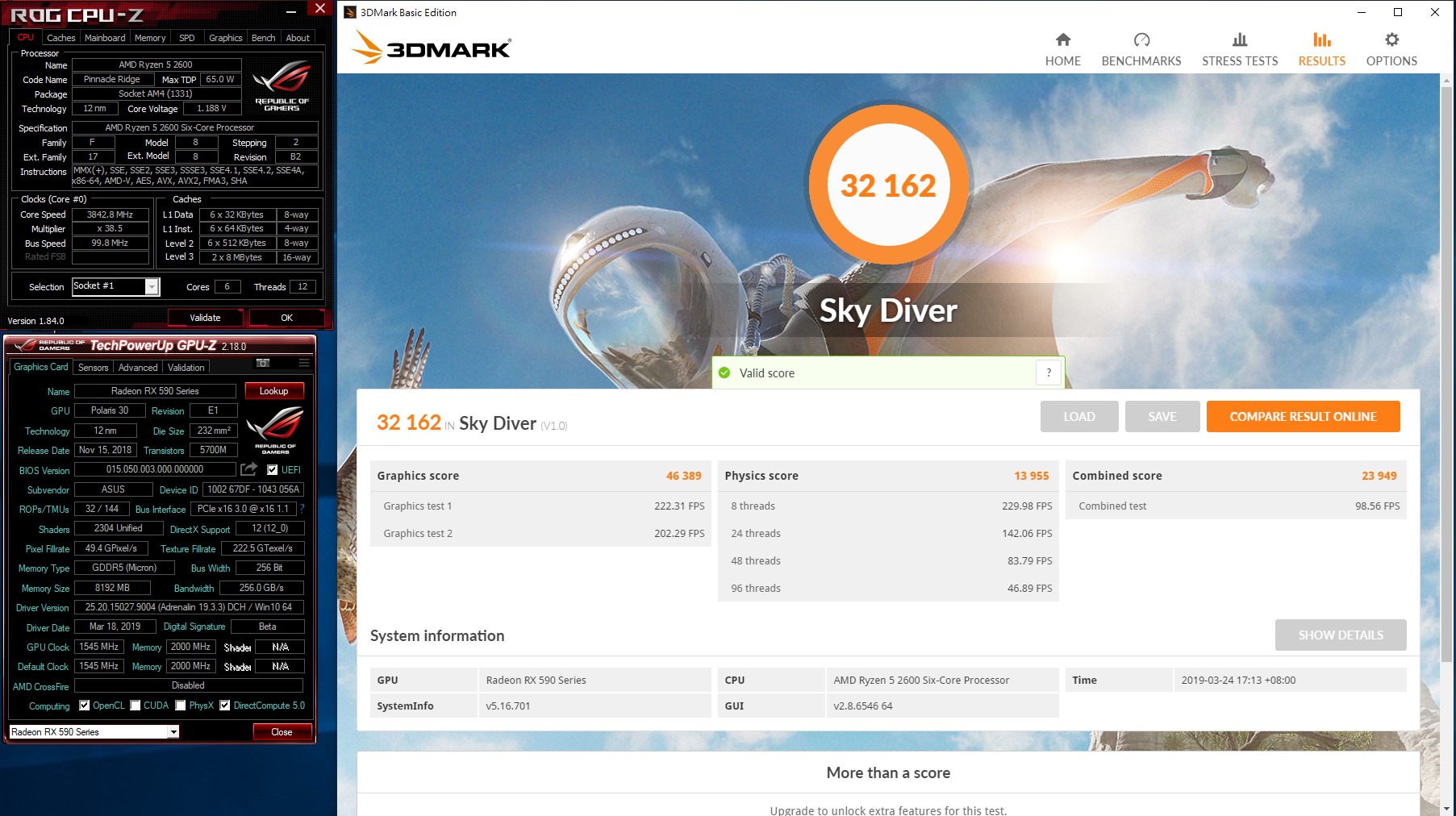The width and height of the screenshot is (1456, 816).
Task: Click COMPARE RESULT ONLINE button
Action: click(1303, 416)
